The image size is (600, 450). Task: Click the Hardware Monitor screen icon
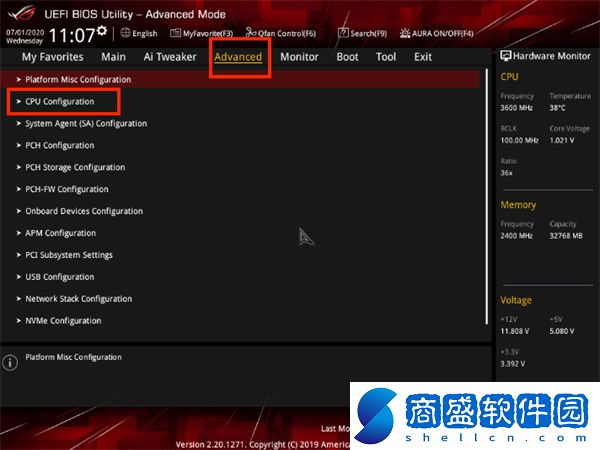[505, 56]
